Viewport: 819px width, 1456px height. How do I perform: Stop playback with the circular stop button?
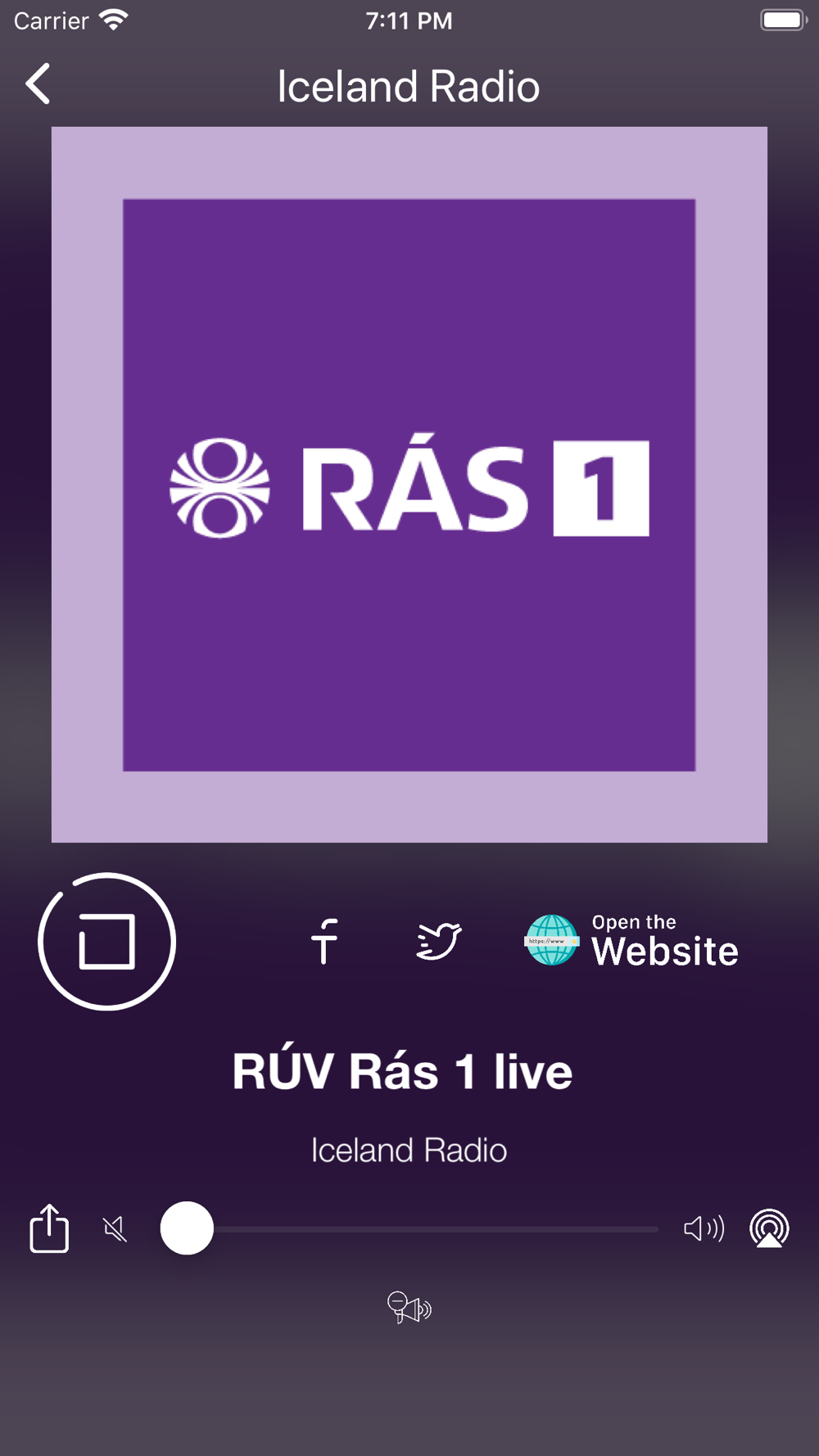coord(107,942)
